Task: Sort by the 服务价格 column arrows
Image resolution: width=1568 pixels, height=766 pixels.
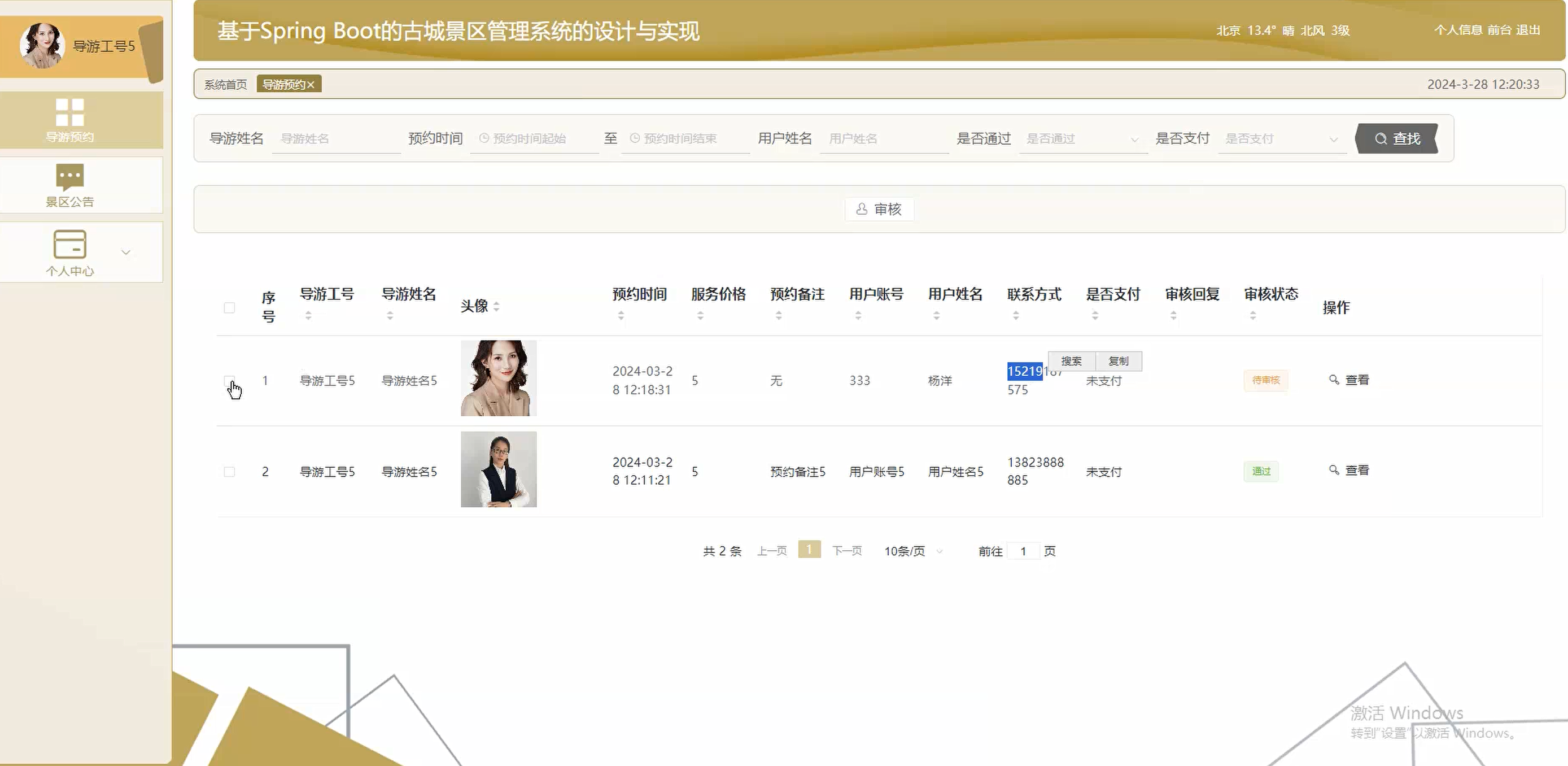Action: tap(700, 315)
